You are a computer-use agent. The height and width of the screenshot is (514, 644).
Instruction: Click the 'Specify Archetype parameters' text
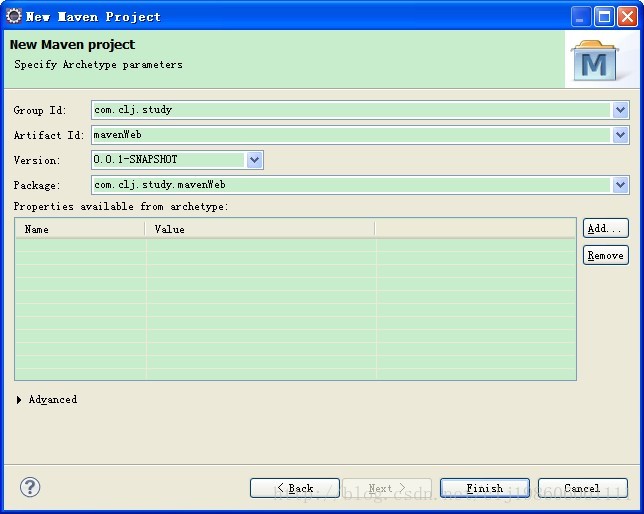tap(98, 65)
